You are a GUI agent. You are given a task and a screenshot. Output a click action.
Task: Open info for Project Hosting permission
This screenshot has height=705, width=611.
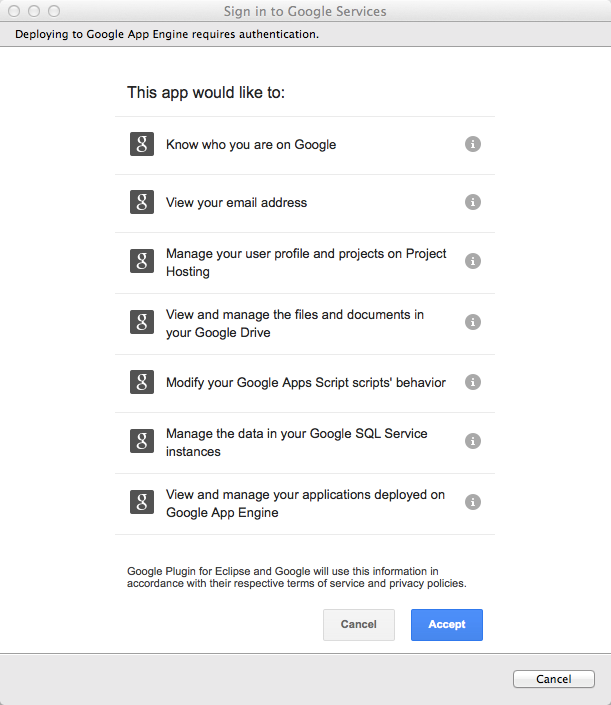(473, 261)
